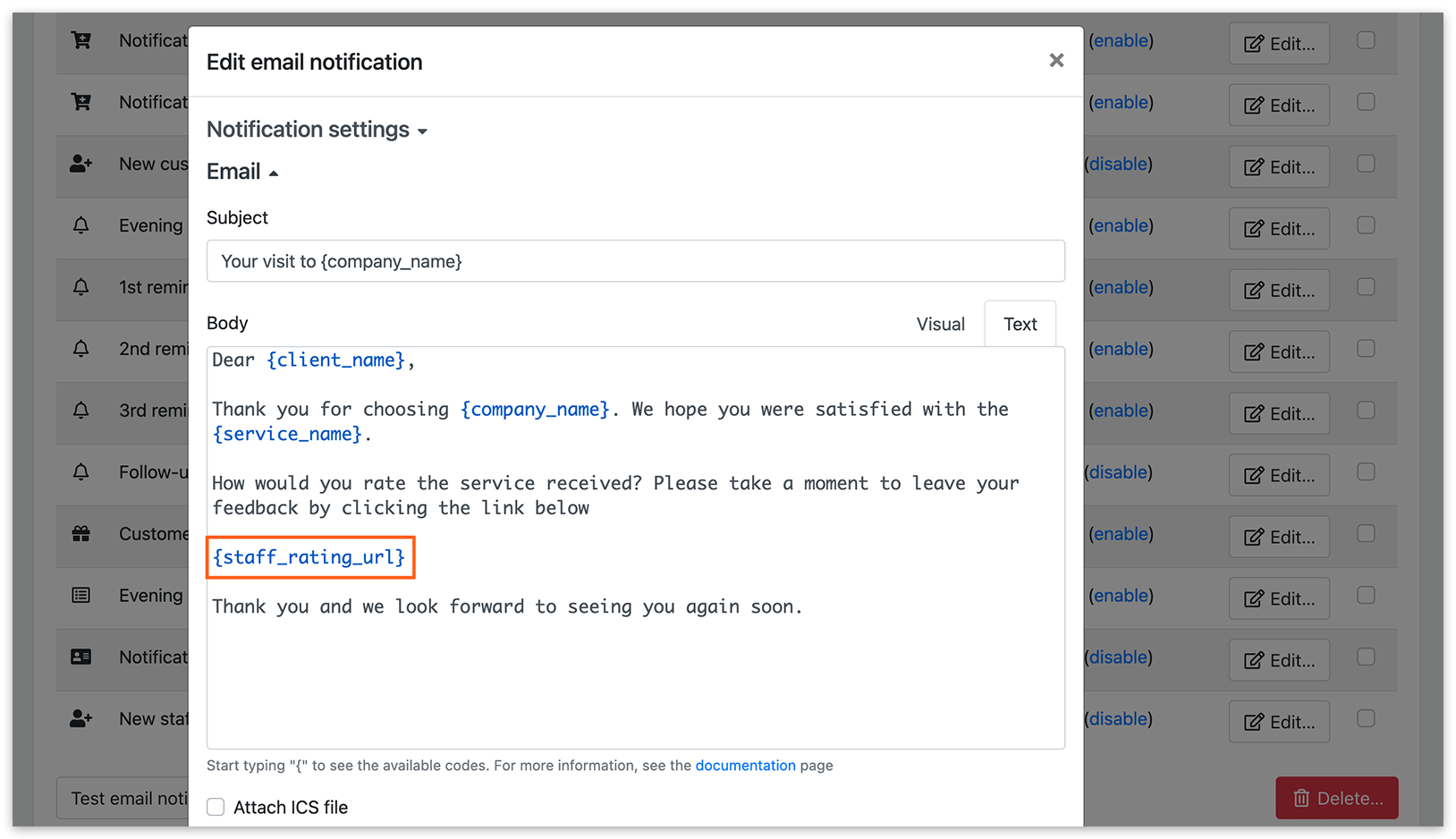Screen dimensions: 1456x839
Task: Tick the Attach ICS file checkbox
Action: pos(216,807)
